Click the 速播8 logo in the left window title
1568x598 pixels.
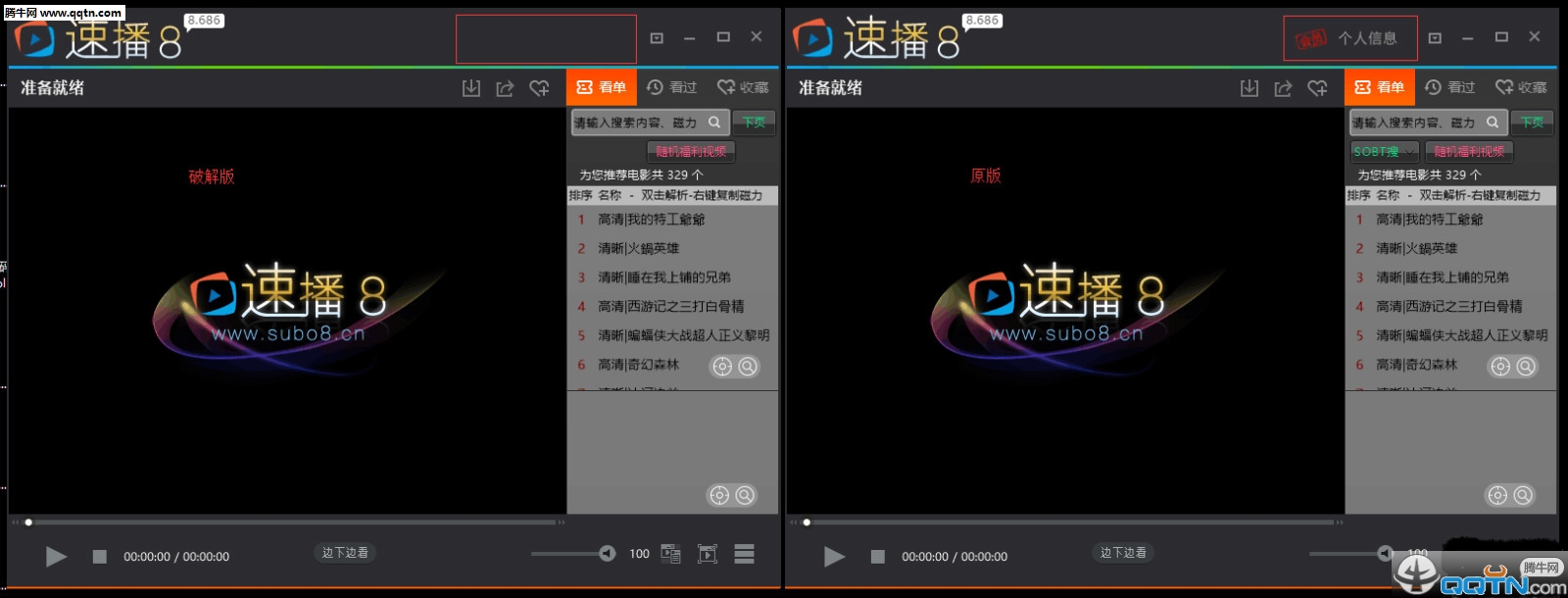pyautogui.click(x=98, y=39)
